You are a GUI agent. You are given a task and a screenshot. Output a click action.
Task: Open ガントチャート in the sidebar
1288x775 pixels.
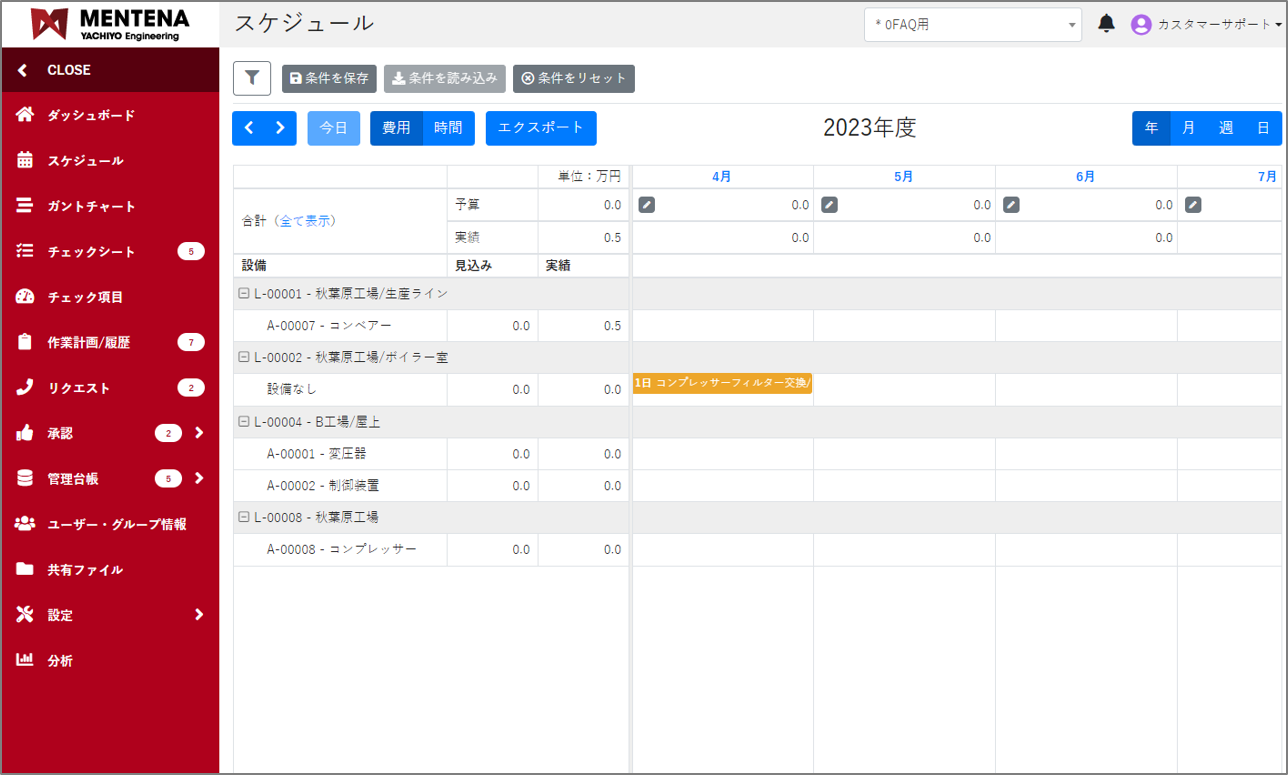tap(90, 206)
